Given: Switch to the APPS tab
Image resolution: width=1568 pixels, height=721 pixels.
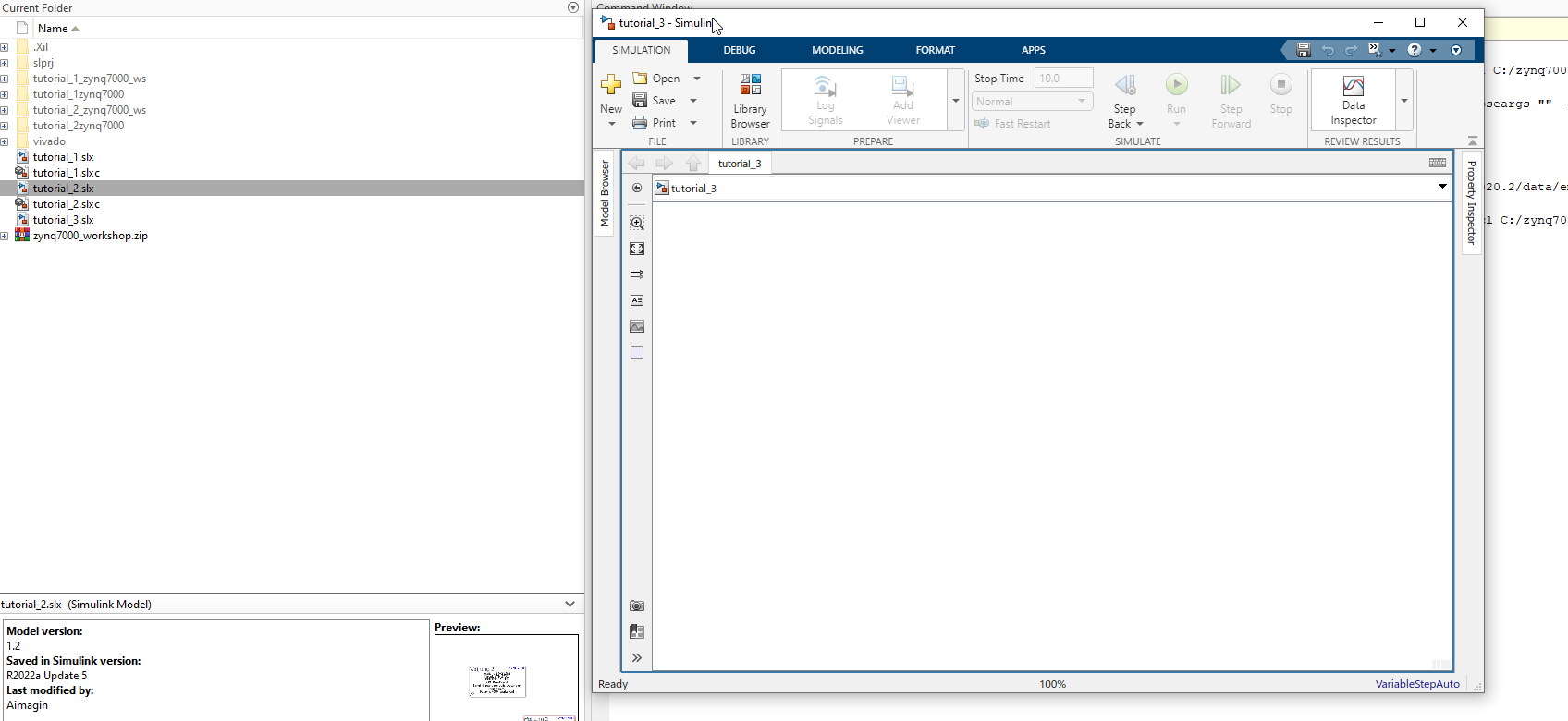Looking at the screenshot, I should (1034, 50).
